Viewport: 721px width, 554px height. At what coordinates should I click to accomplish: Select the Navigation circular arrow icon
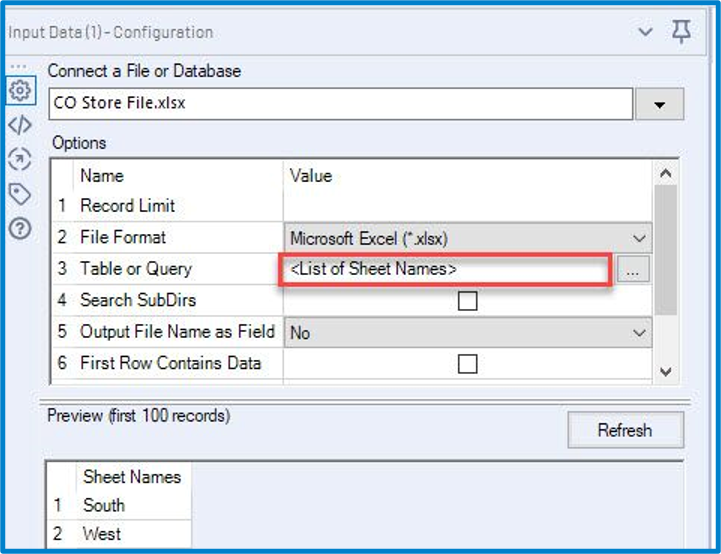(x=20, y=159)
